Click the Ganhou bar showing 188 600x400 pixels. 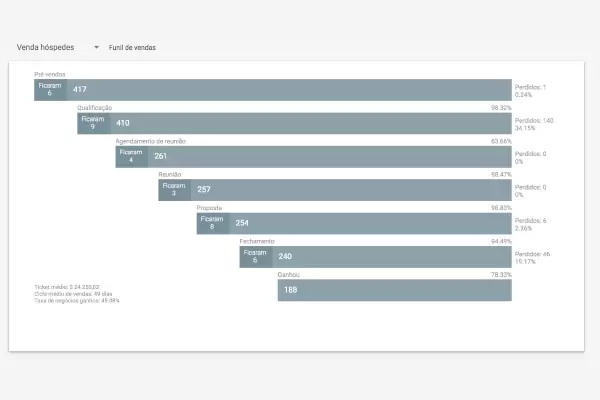tap(395, 290)
